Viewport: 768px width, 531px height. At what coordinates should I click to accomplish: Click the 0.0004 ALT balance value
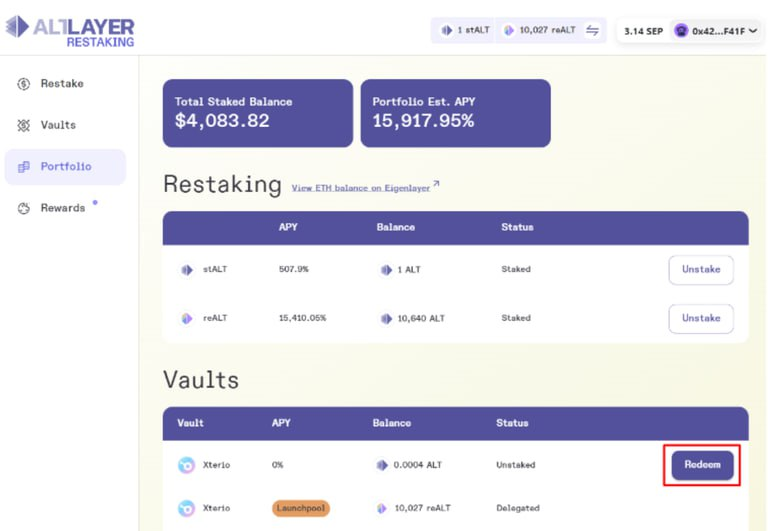[417, 465]
